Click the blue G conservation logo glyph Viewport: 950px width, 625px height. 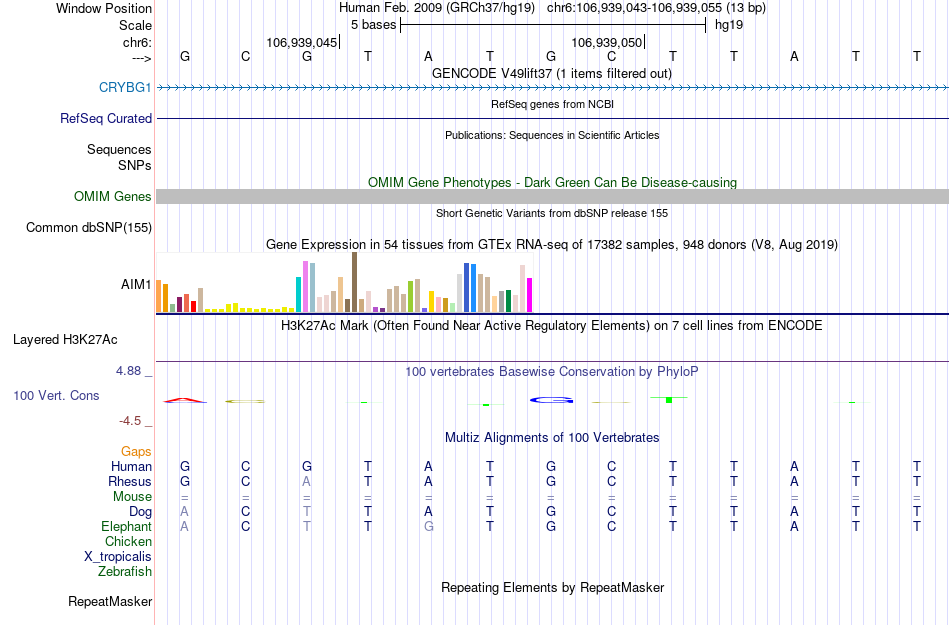click(551, 400)
